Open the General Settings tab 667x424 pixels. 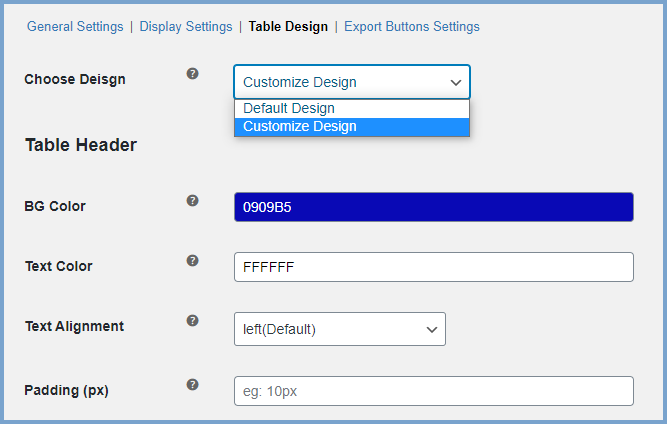tap(75, 26)
